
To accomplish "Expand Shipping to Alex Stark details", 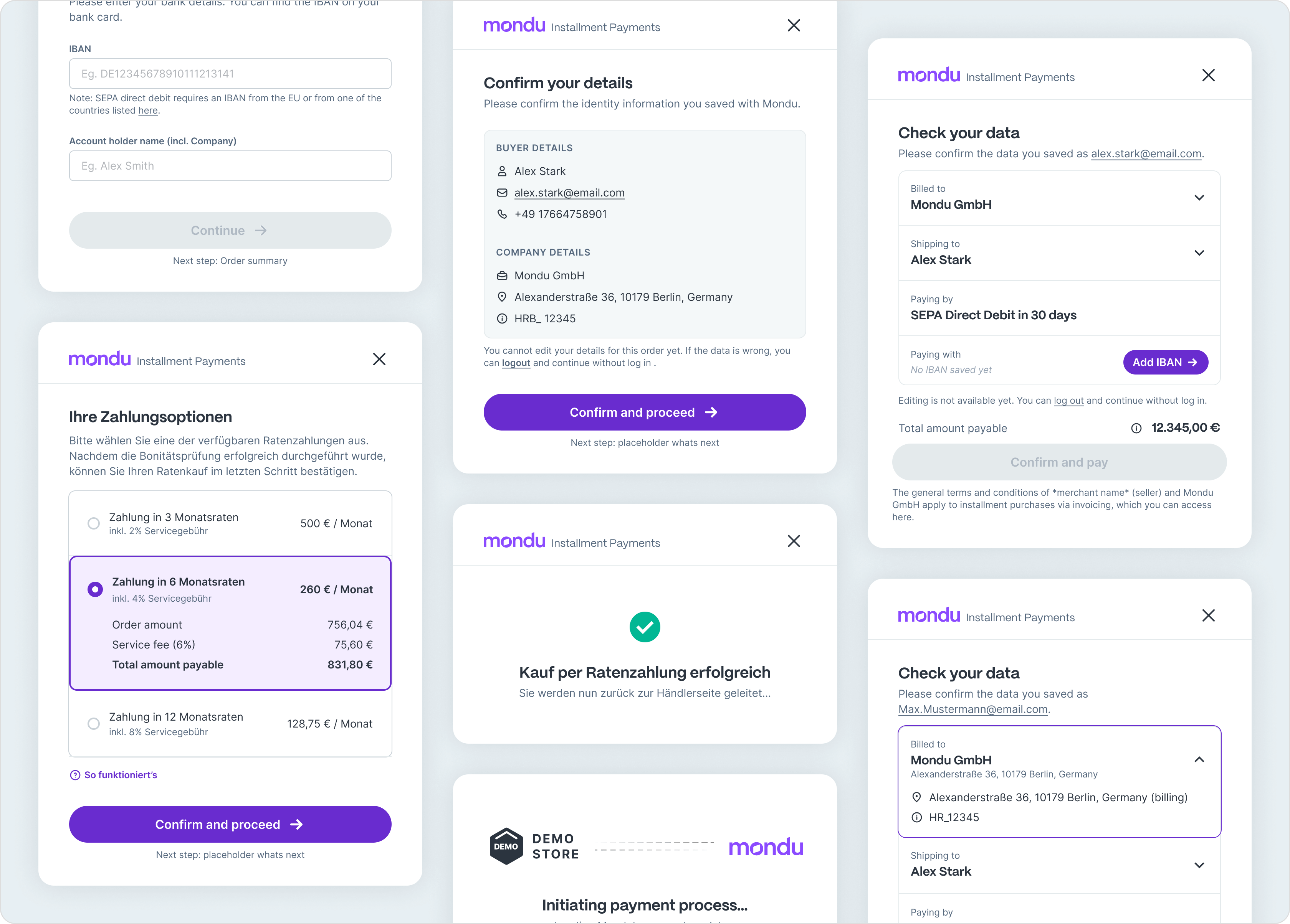I will pos(1199,253).
